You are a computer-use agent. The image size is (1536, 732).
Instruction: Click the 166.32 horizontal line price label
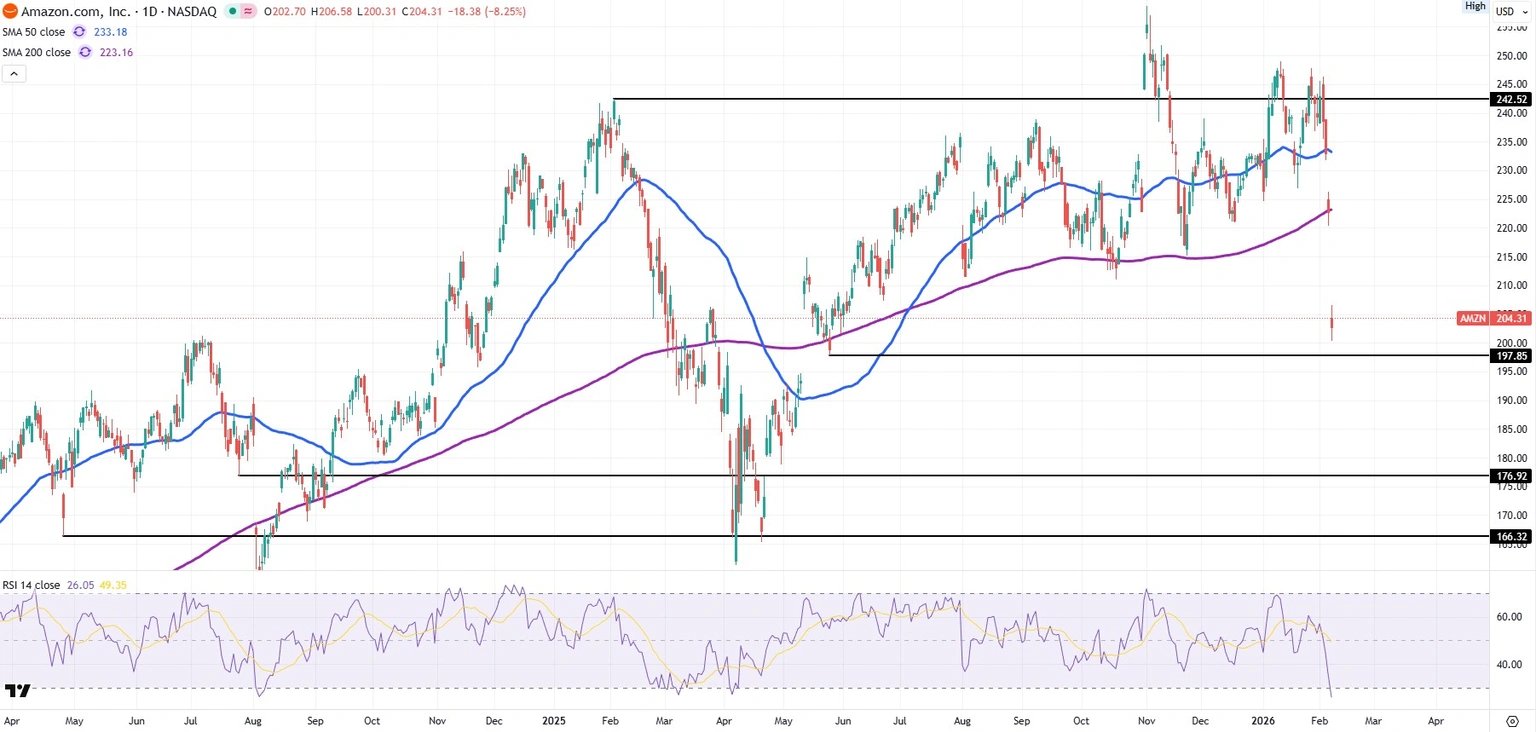point(1510,537)
